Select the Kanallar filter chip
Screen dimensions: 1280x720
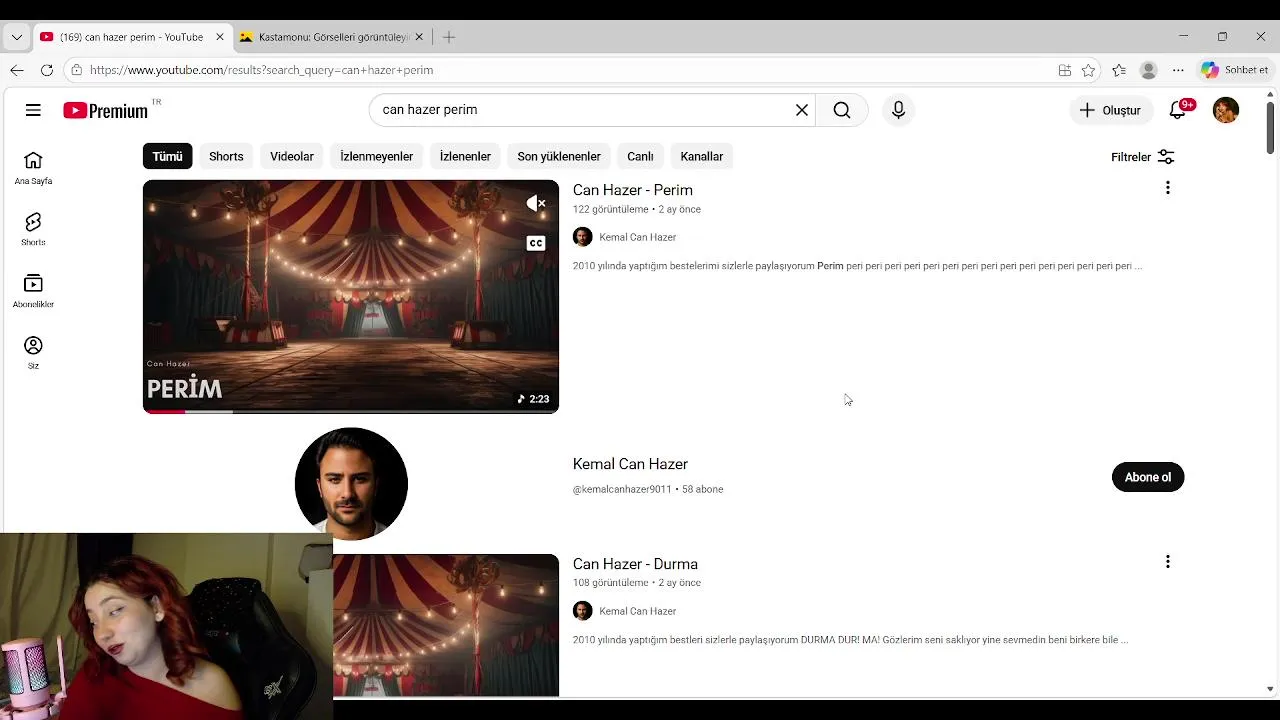point(701,156)
